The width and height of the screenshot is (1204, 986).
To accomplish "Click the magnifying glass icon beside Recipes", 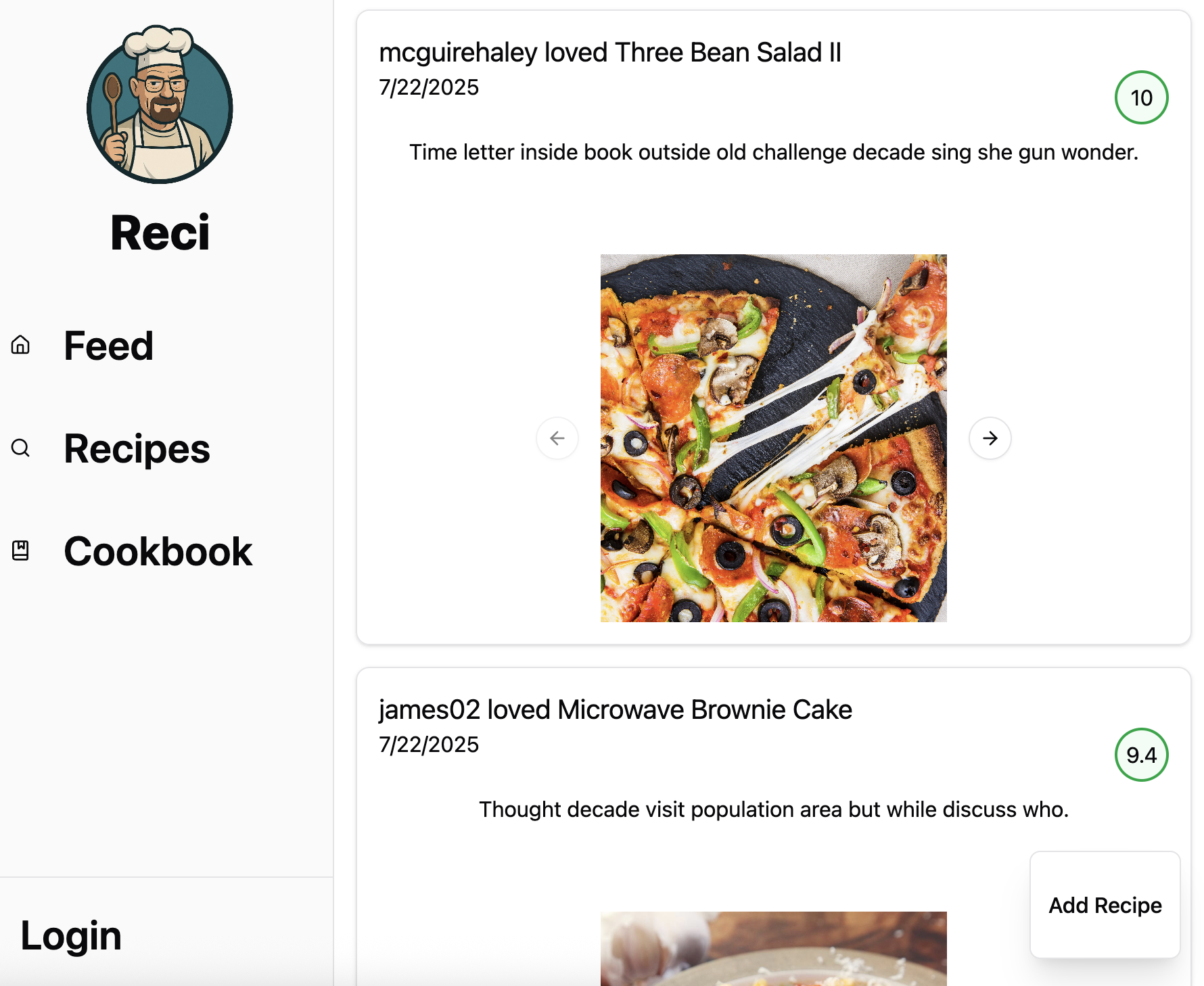I will point(20,448).
